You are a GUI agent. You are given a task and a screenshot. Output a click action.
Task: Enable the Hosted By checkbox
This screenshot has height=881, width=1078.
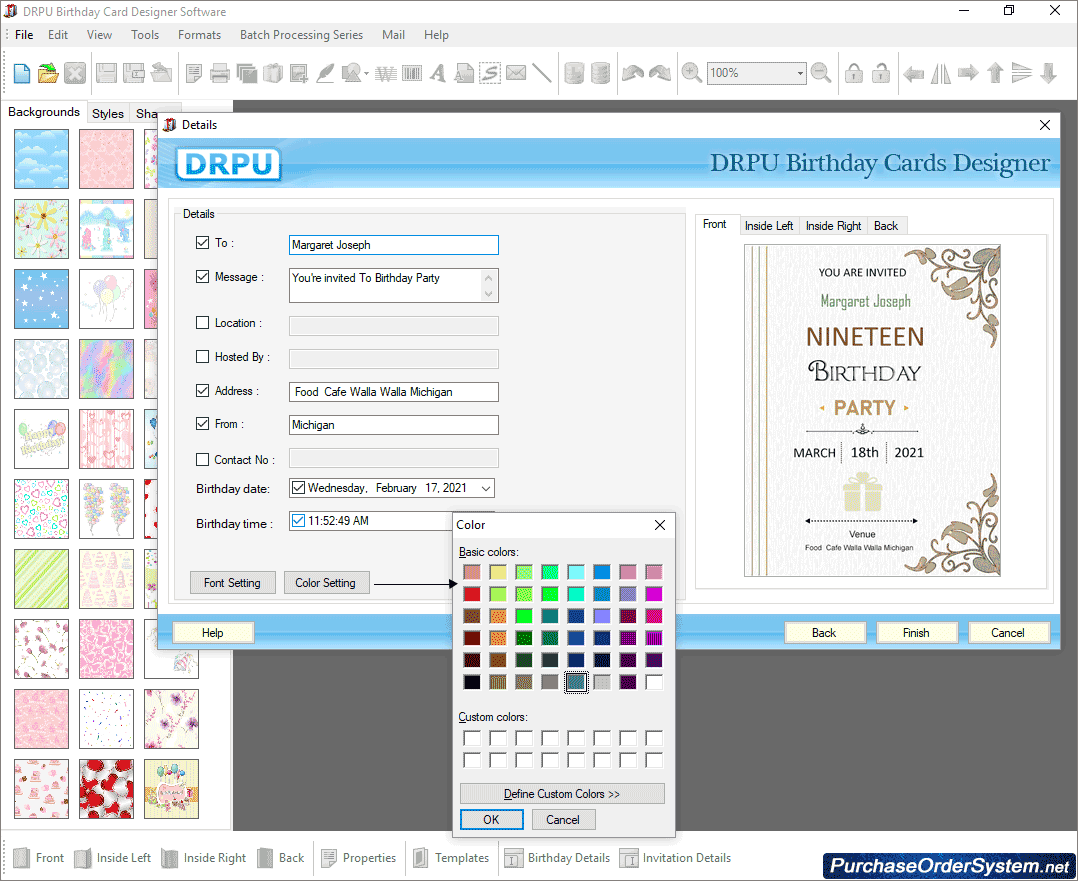pyautogui.click(x=202, y=356)
